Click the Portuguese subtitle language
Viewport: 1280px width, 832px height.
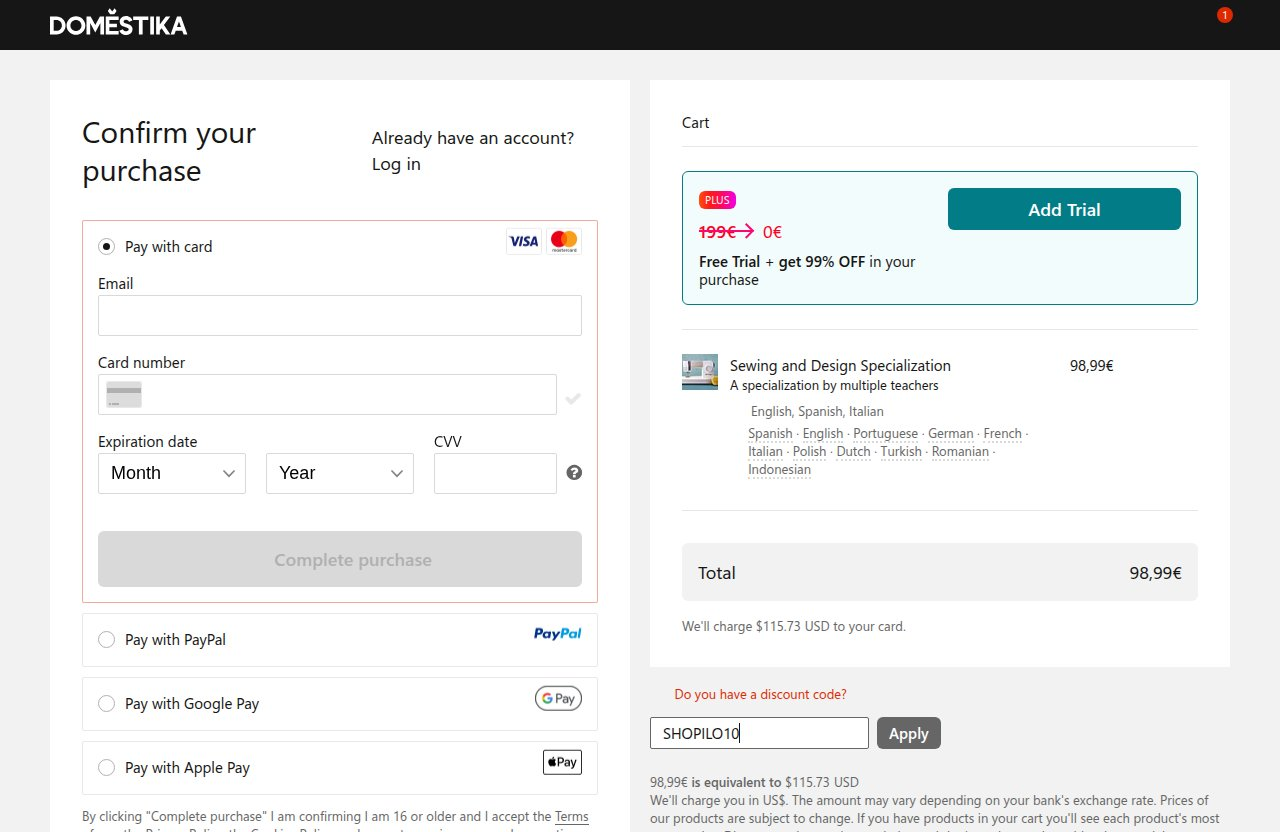pyautogui.click(x=885, y=434)
